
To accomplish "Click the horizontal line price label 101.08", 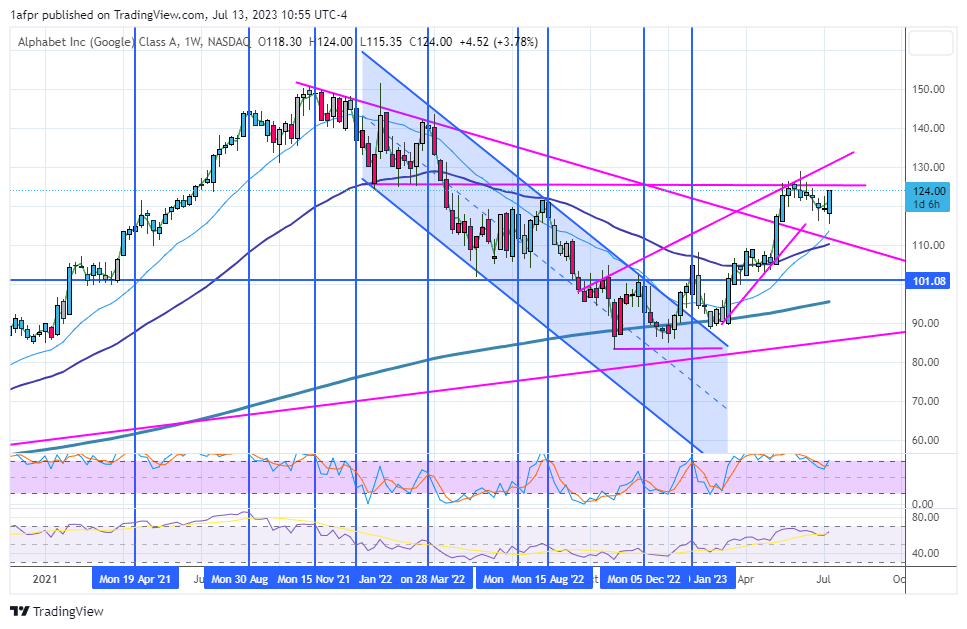I will coord(929,281).
